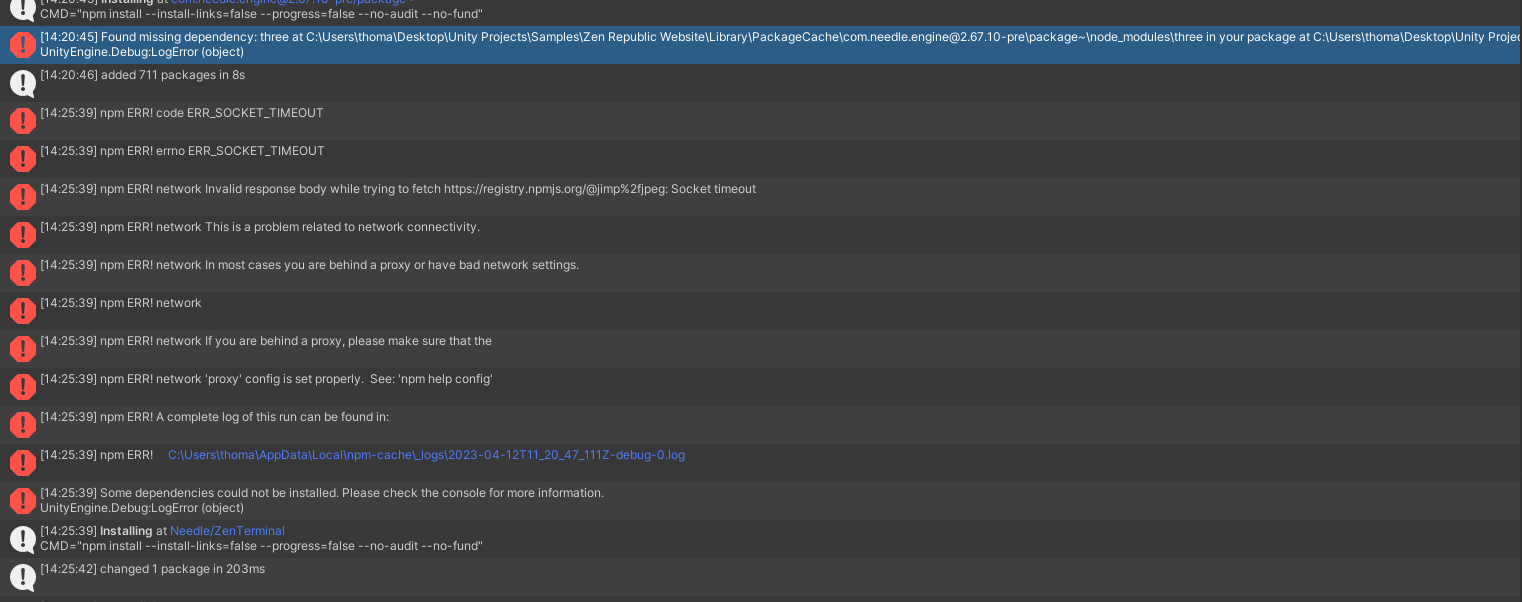Click error icon for "Invalid response body" message
The image size is (1522, 602).
[x=22, y=197]
